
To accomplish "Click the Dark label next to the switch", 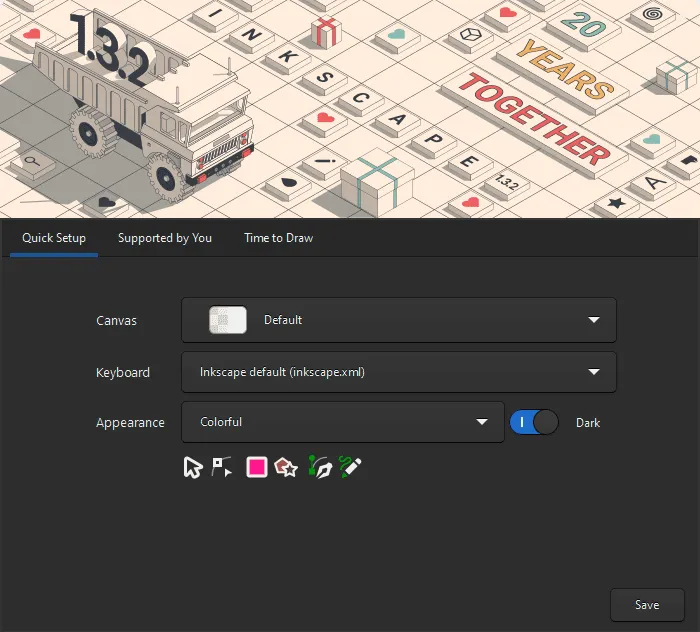I will 588,423.
